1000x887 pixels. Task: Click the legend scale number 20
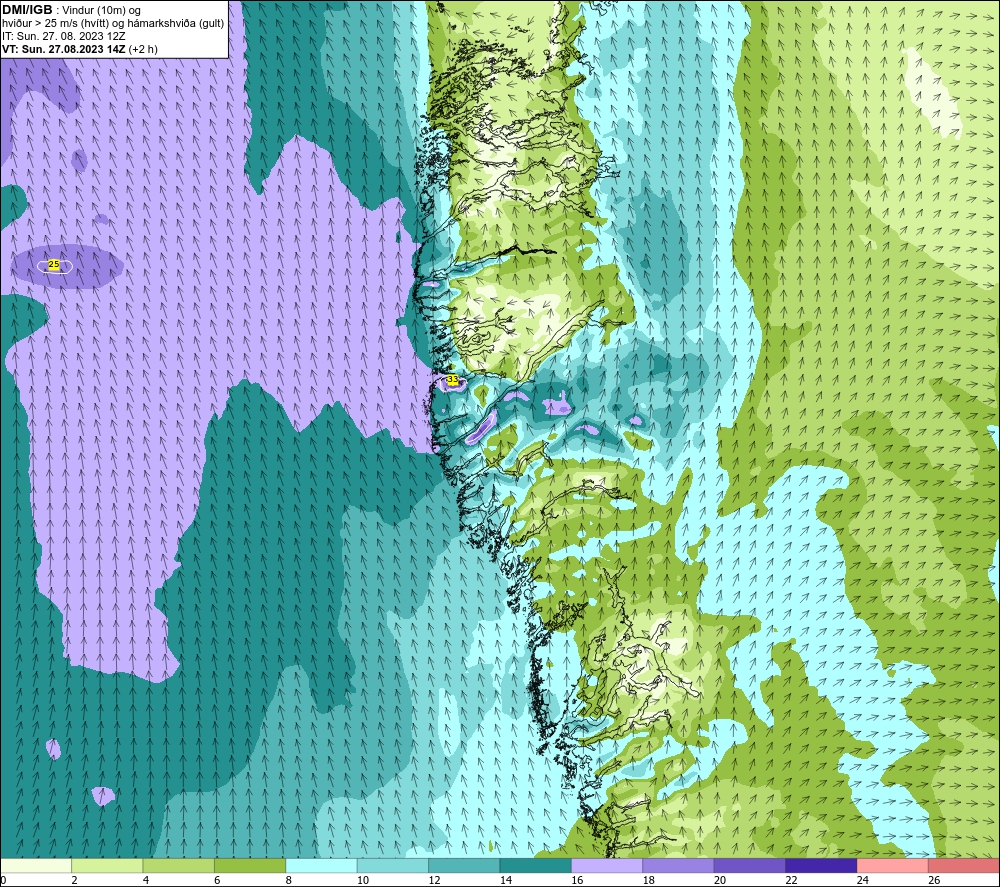720,880
